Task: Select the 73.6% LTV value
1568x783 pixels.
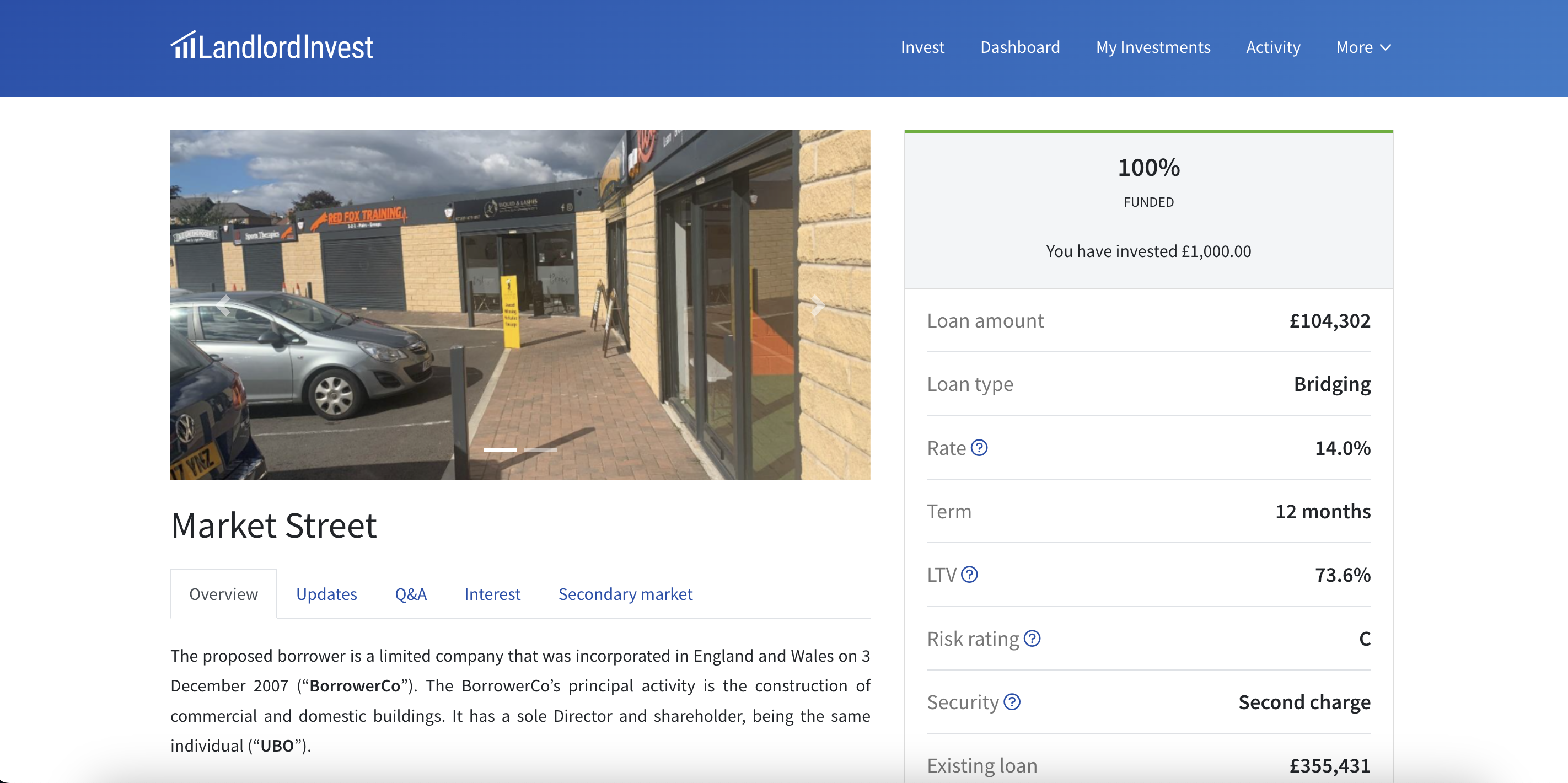Action: [1342, 574]
